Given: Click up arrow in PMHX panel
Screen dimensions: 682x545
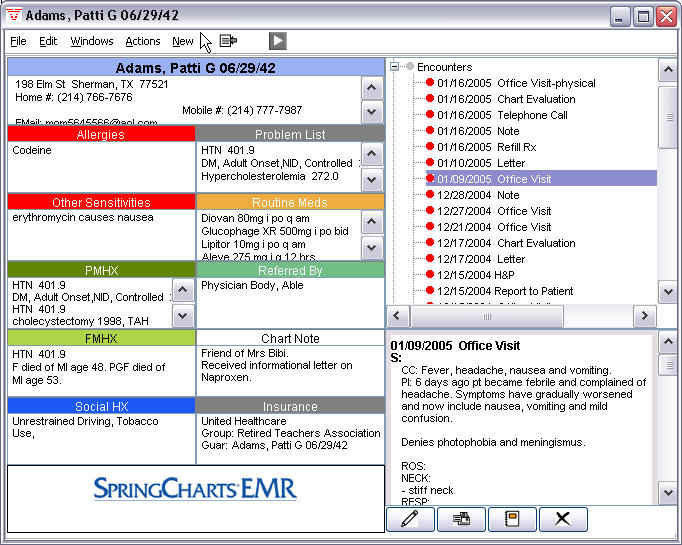Looking at the screenshot, I should pyautogui.click(x=183, y=289).
